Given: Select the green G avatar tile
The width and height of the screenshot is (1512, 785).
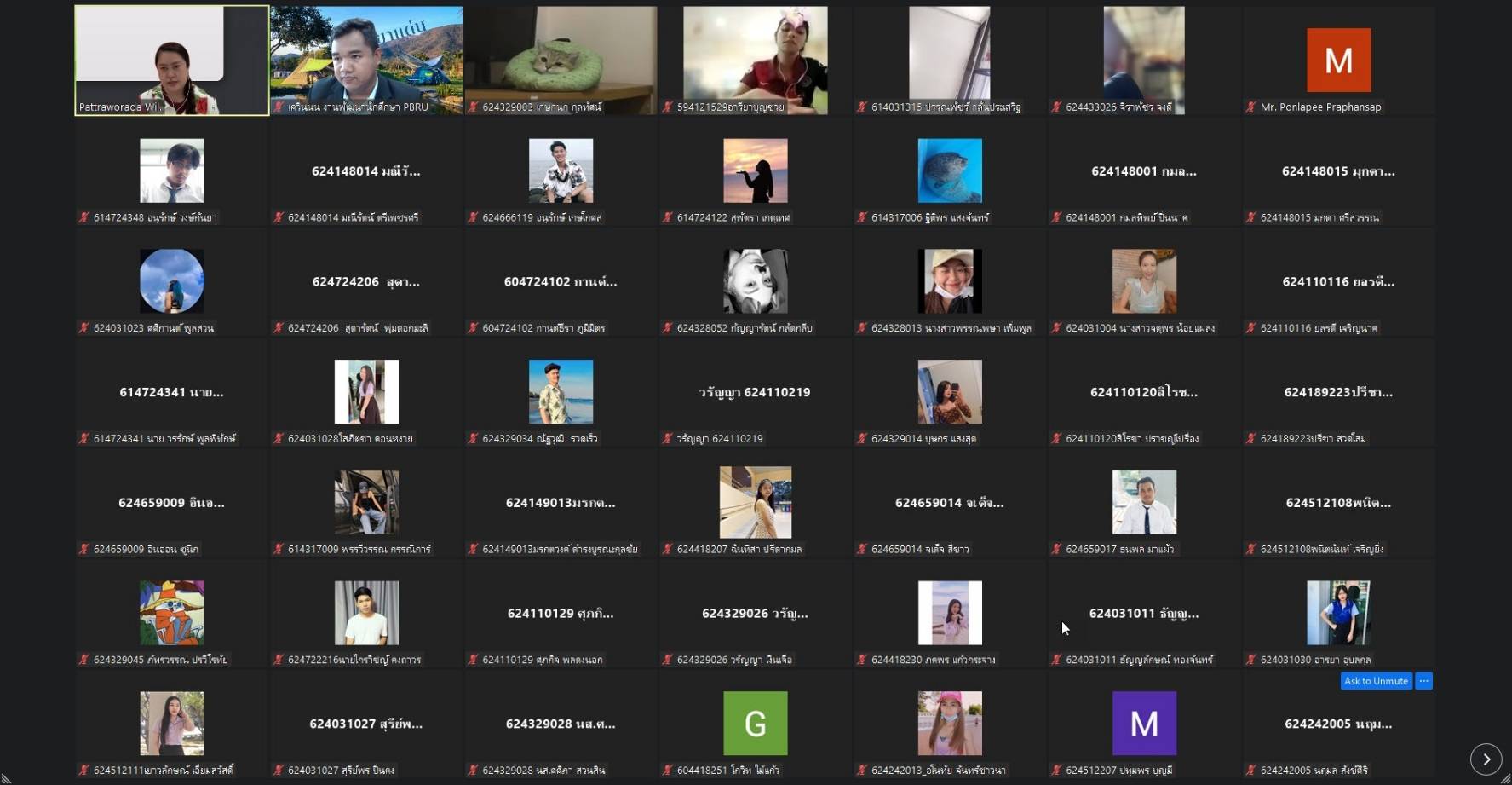Looking at the screenshot, I should tap(755, 724).
